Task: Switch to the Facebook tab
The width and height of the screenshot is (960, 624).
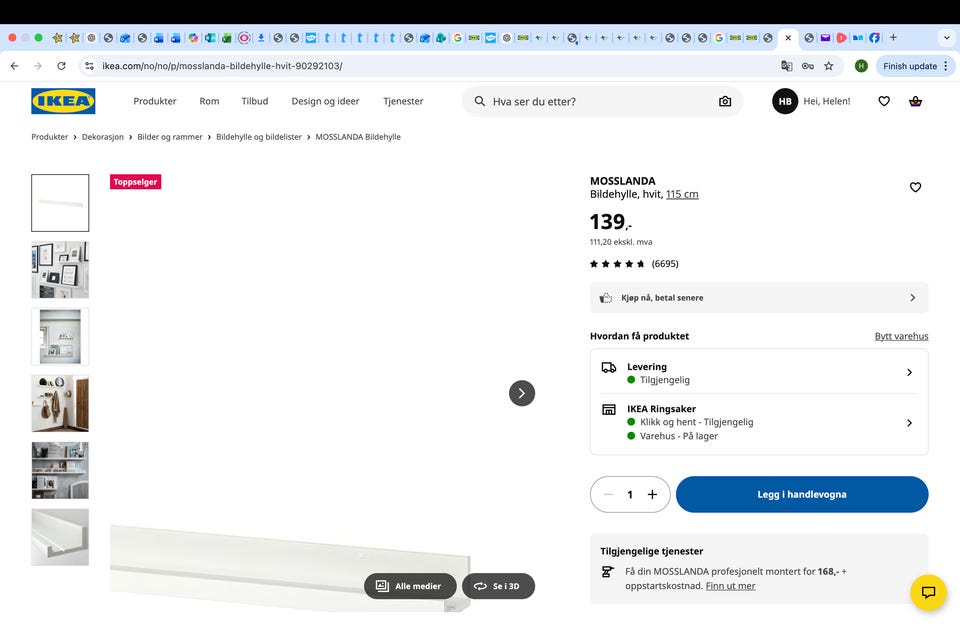Action: pos(874,38)
